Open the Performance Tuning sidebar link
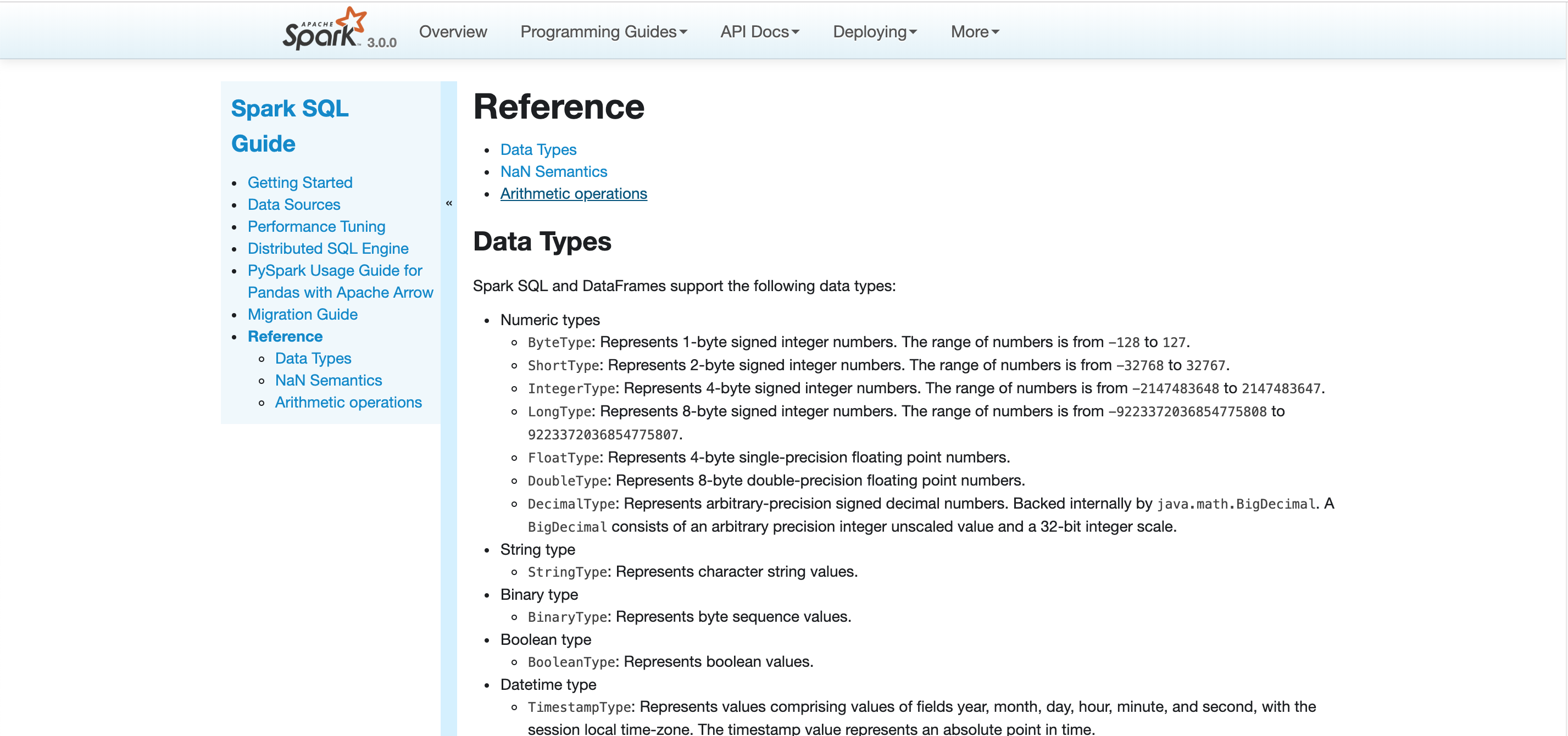 coord(316,226)
